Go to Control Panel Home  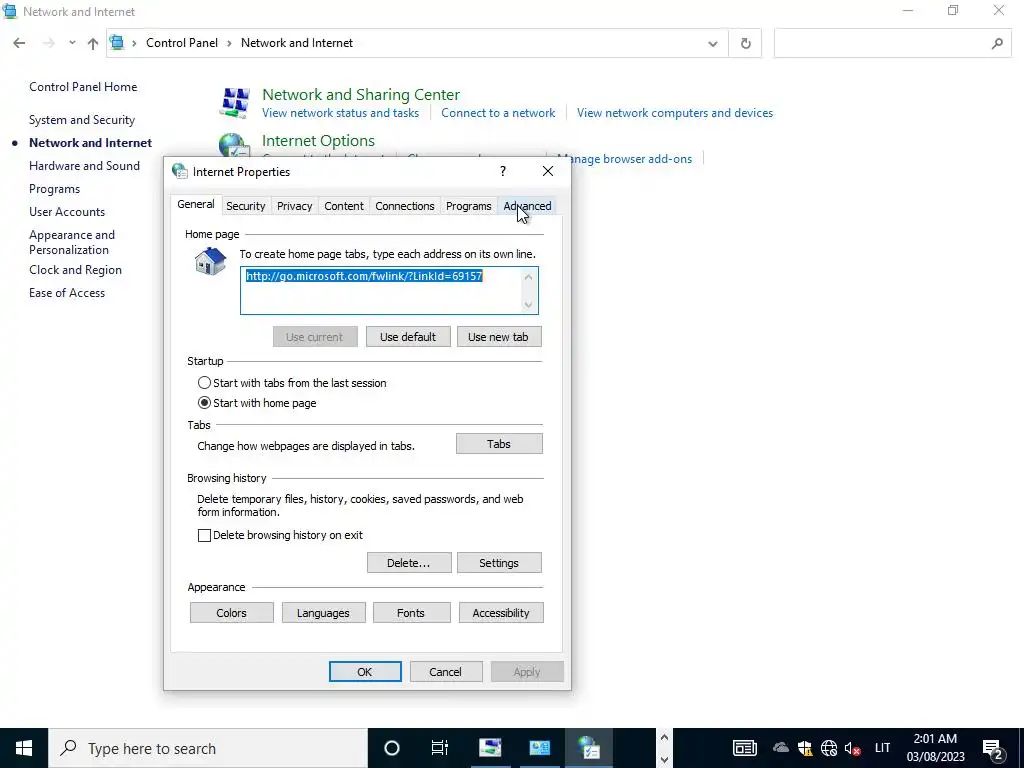point(83,87)
